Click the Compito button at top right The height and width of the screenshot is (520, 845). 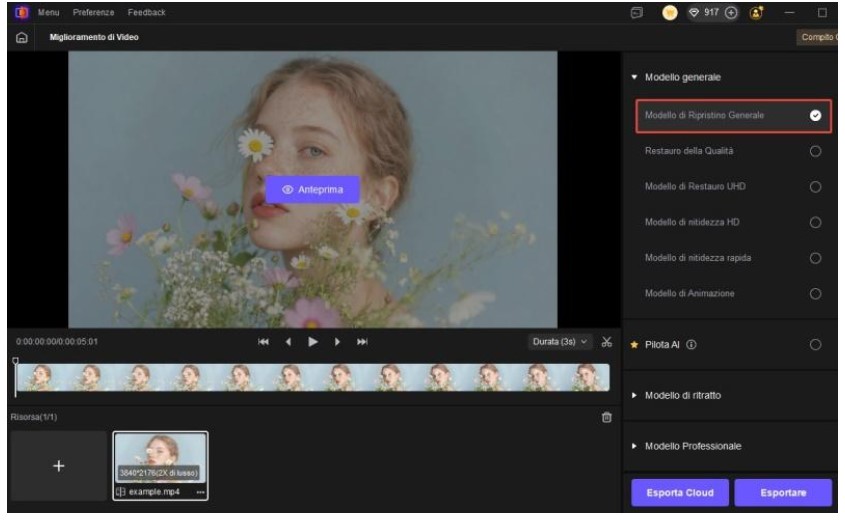(x=817, y=37)
